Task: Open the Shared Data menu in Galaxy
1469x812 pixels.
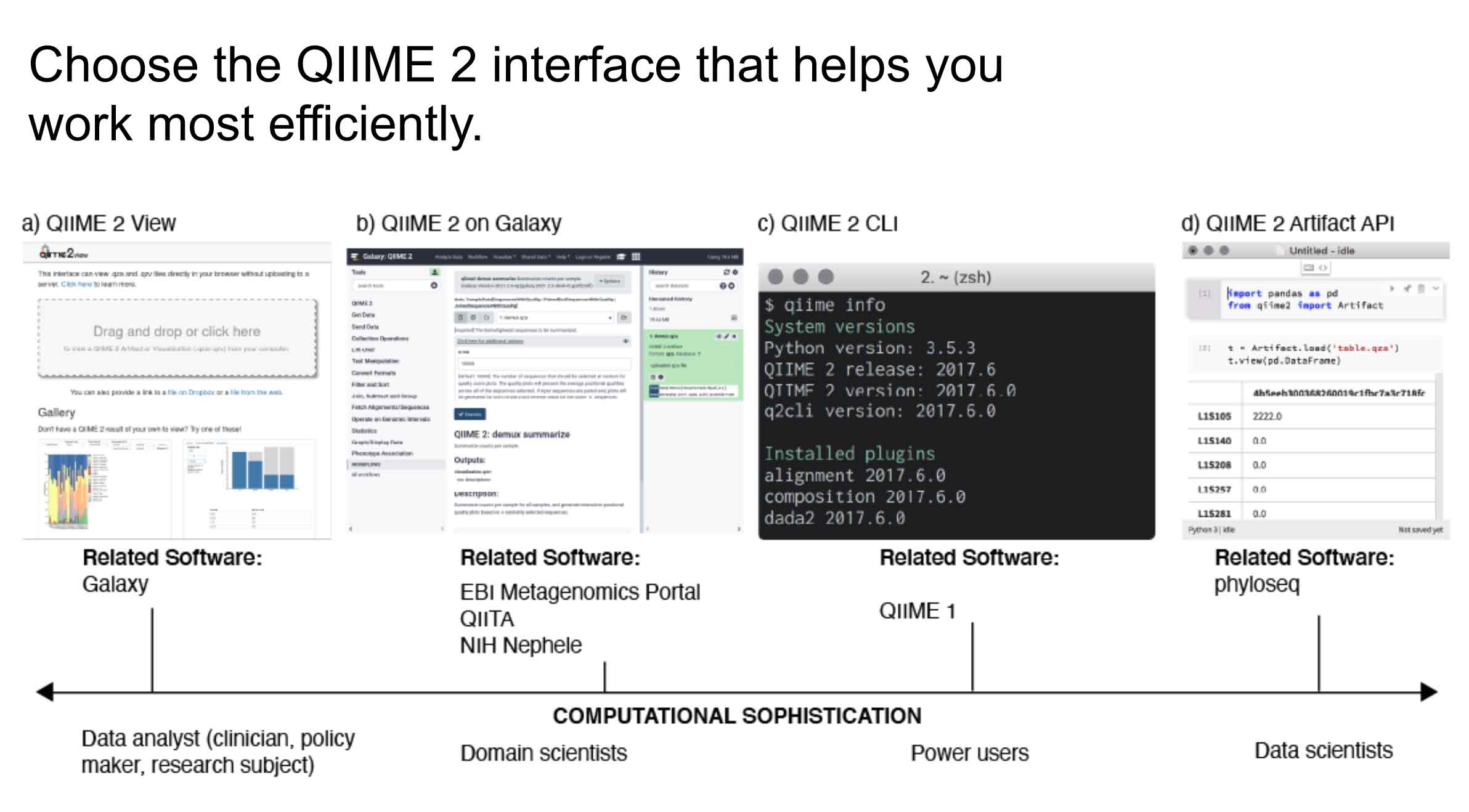Action: tap(535, 257)
